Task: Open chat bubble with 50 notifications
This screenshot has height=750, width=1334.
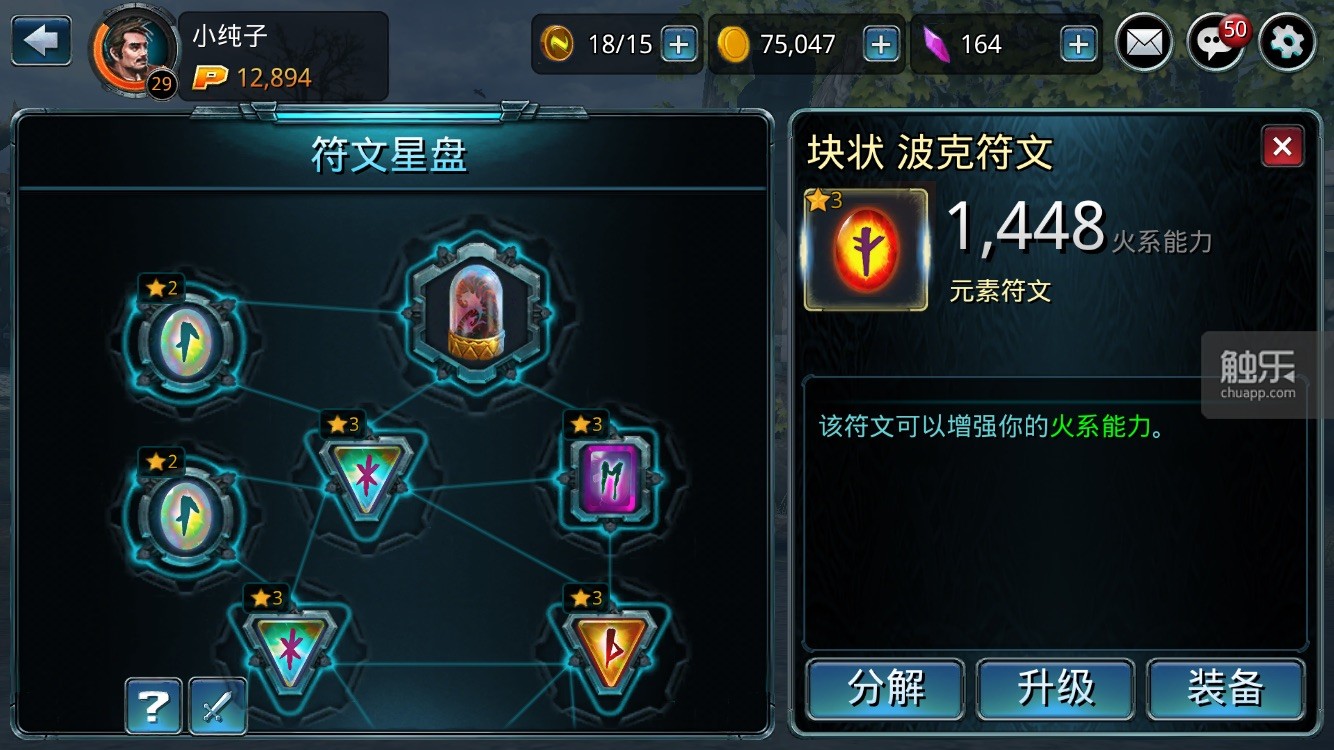Action: click(x=1216, y=44)
